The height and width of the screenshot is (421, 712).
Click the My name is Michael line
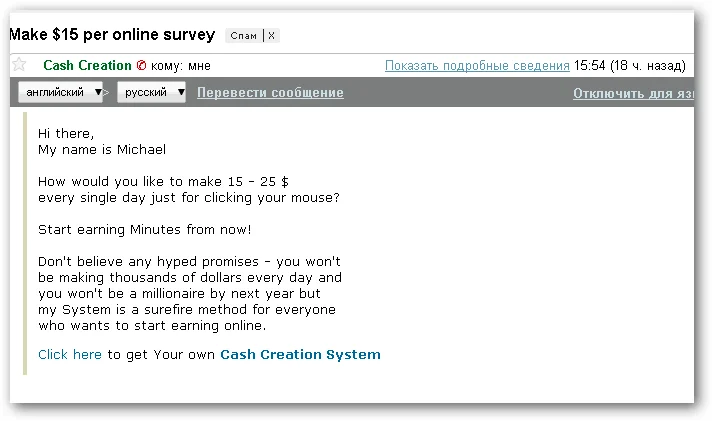(102, 149)
